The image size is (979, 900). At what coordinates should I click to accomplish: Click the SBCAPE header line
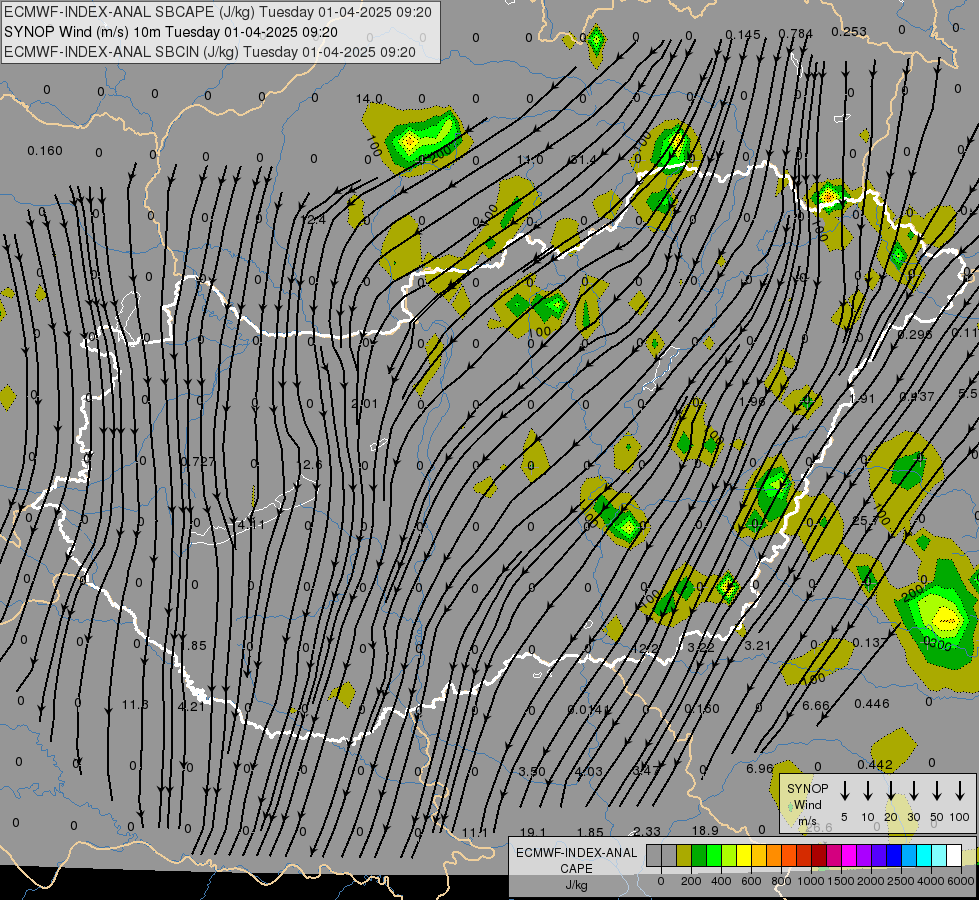pos(218,12)
